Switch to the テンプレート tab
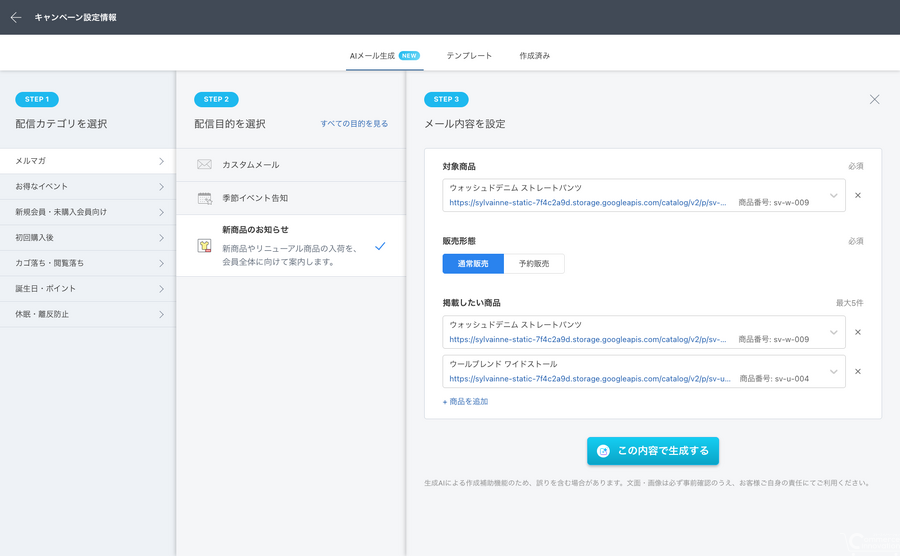The width and height of the screenshot is (900, 556). pos(469,56)
